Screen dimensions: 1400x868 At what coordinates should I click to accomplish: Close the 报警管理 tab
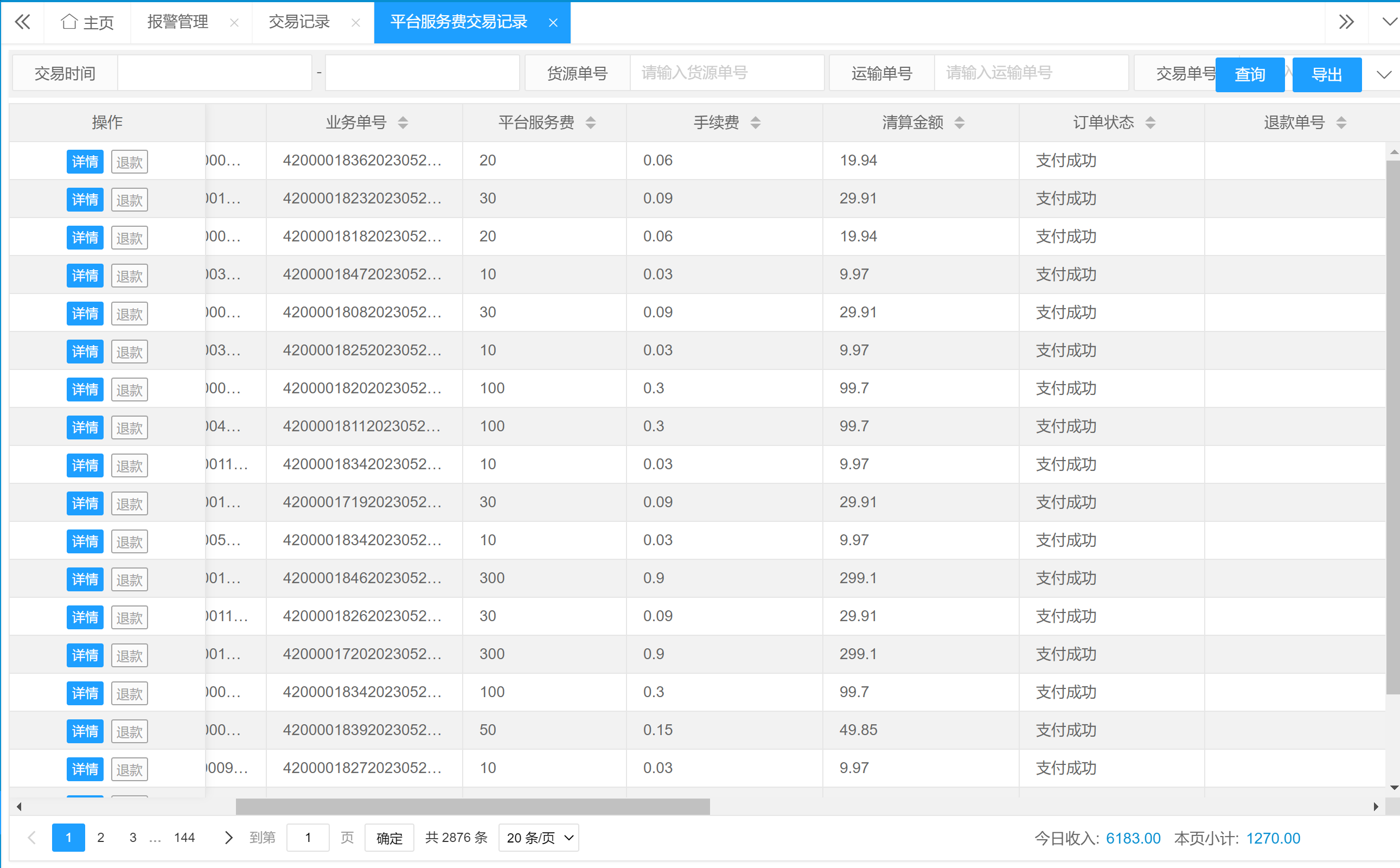234,22
